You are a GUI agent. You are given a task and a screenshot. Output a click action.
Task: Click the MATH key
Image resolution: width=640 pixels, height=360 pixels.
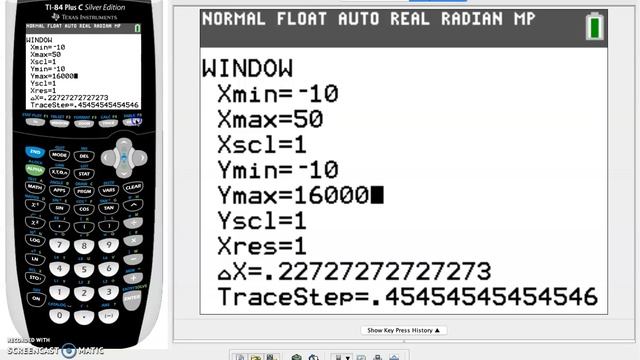pos(35,187)
